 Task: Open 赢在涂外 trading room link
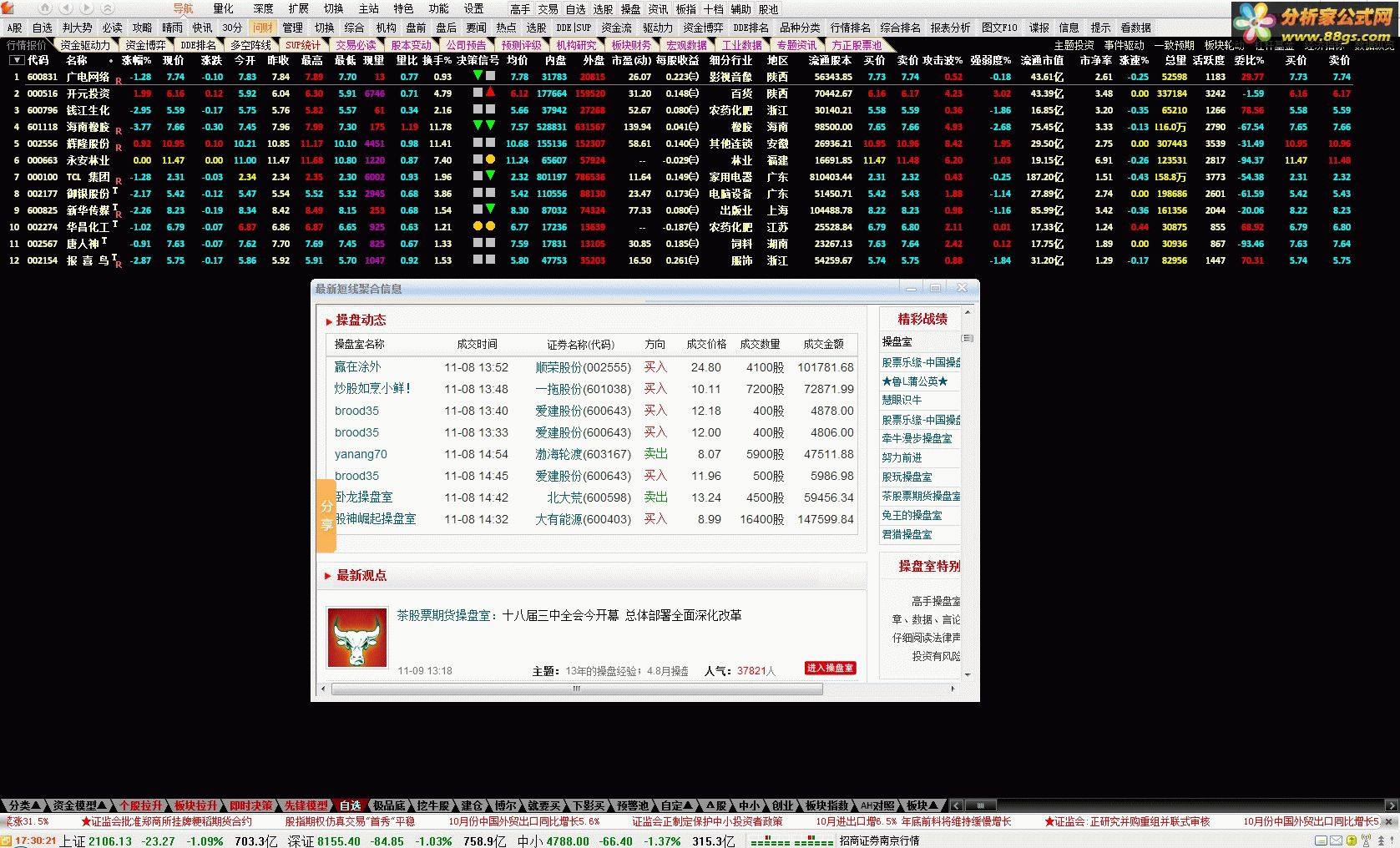(x=357, y=367)
